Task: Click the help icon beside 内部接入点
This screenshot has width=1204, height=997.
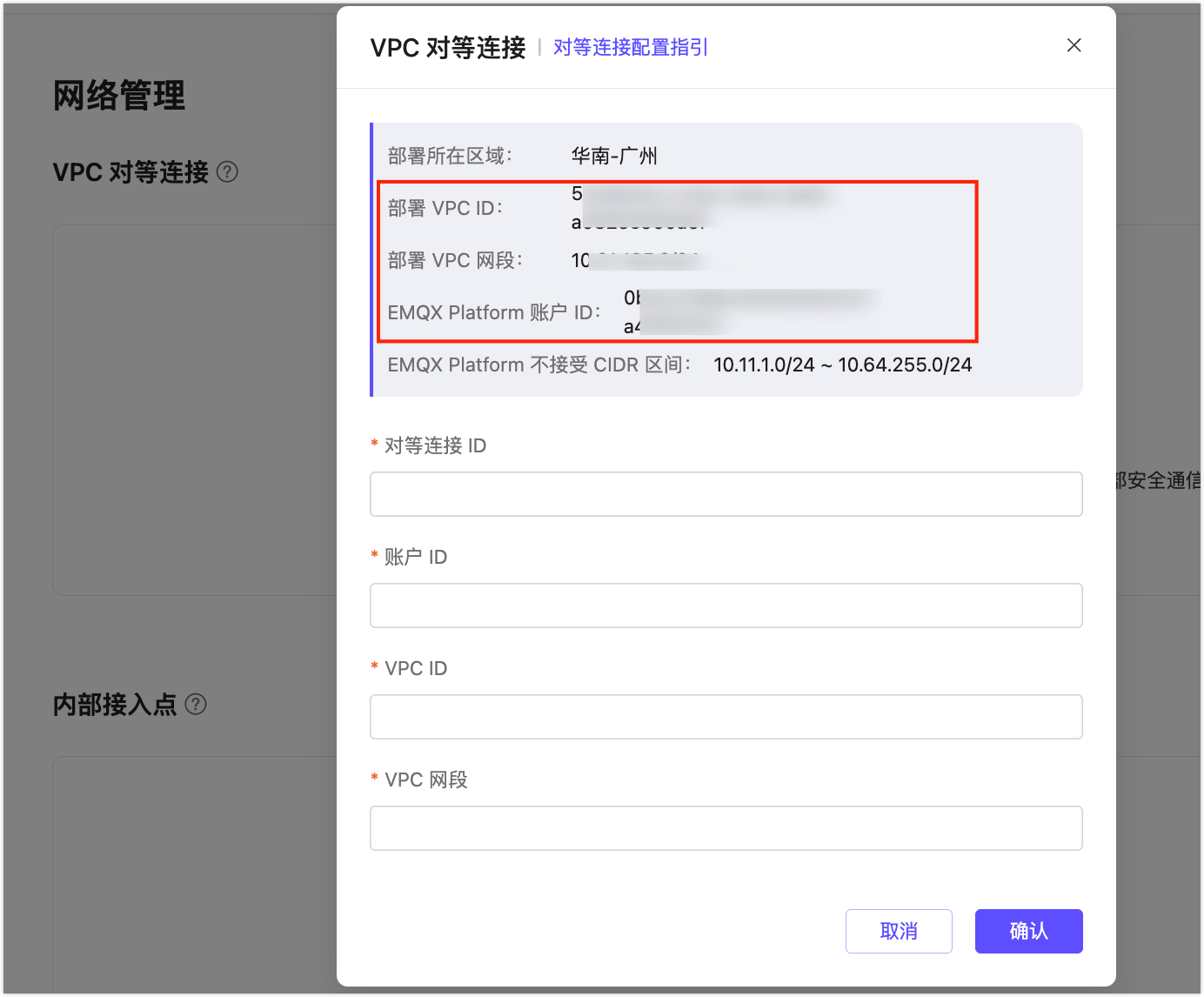Action: pos(196,705)
